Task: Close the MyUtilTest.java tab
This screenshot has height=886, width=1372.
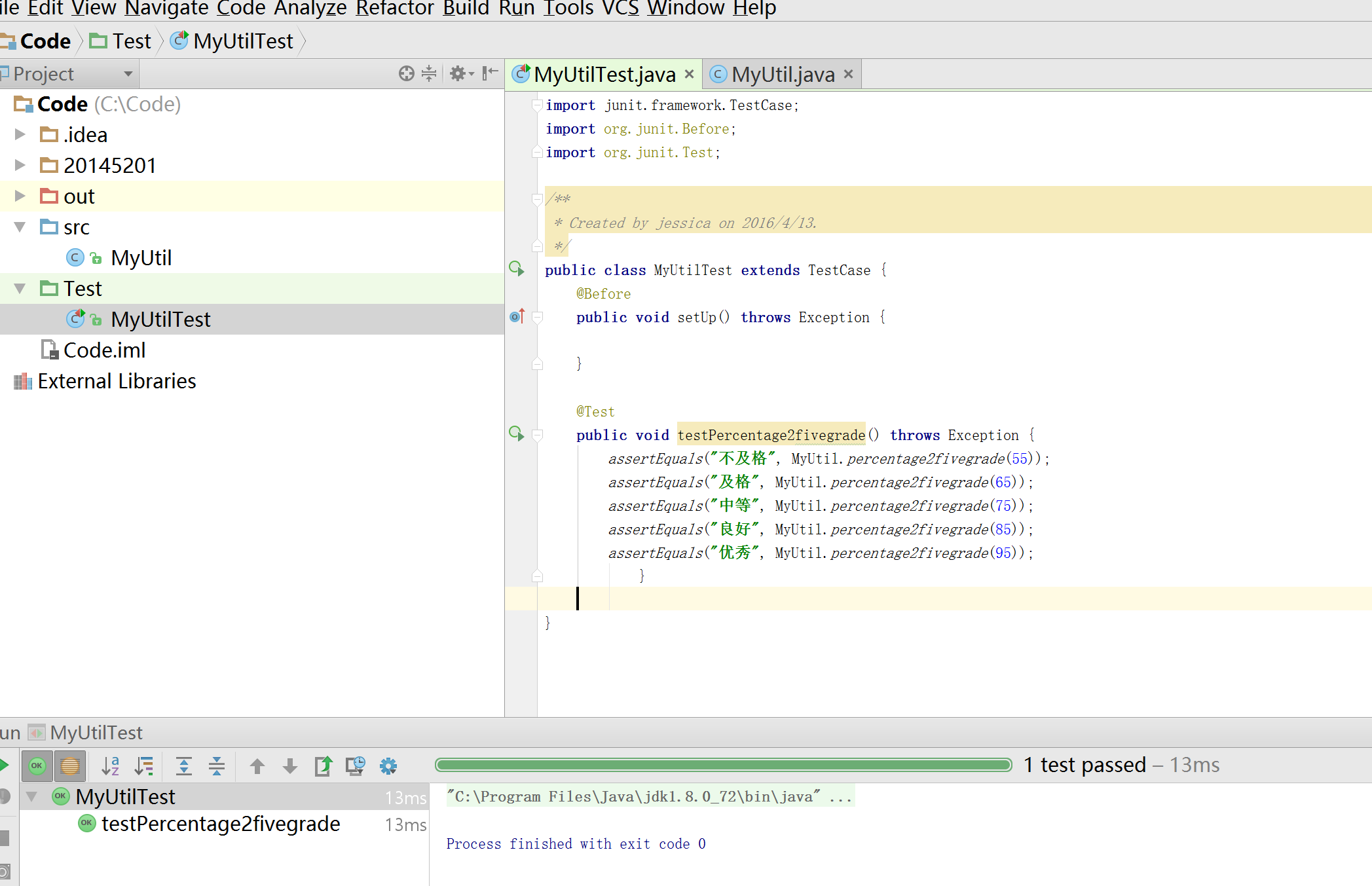Action: pos(689,74)
